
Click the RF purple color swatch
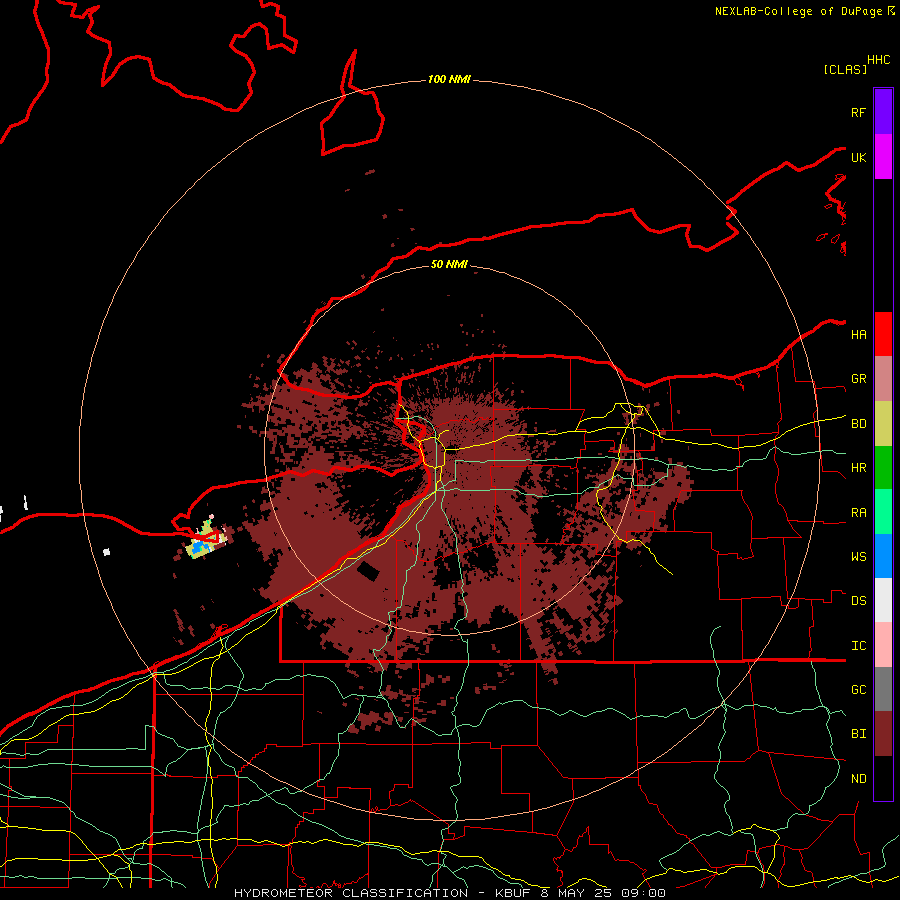point(883,111)
